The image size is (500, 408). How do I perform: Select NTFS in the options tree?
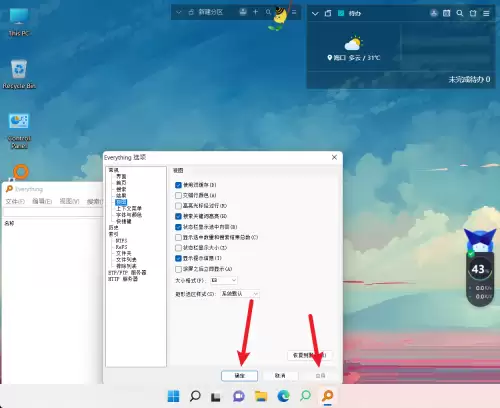[x=121, y=240]
